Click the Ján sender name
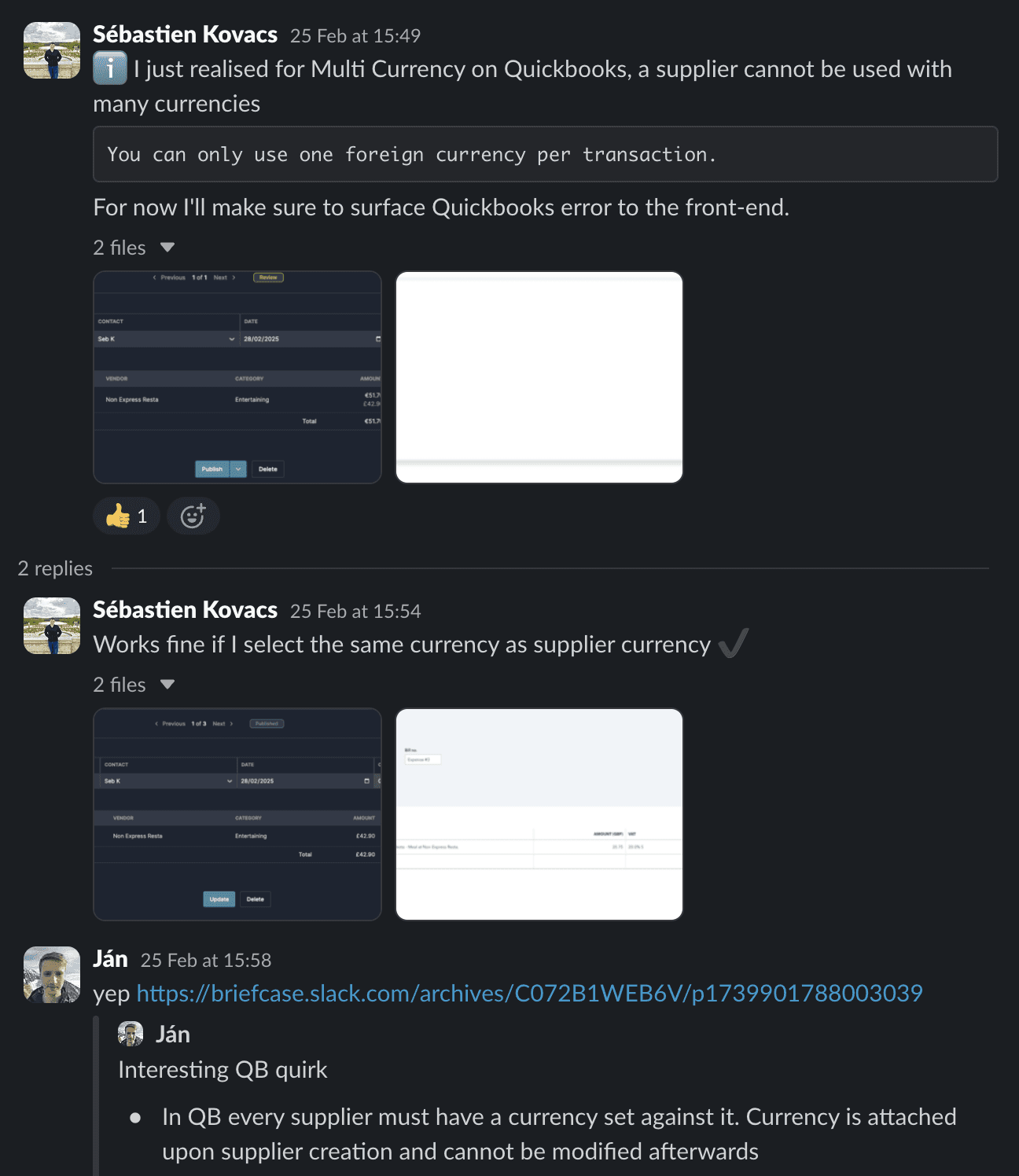The image size is (1019, 1176). click(110, 959)
